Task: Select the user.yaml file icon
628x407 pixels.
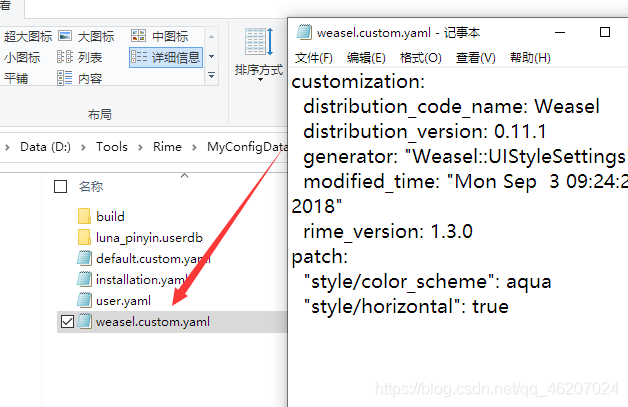Action: click(84, 300)
